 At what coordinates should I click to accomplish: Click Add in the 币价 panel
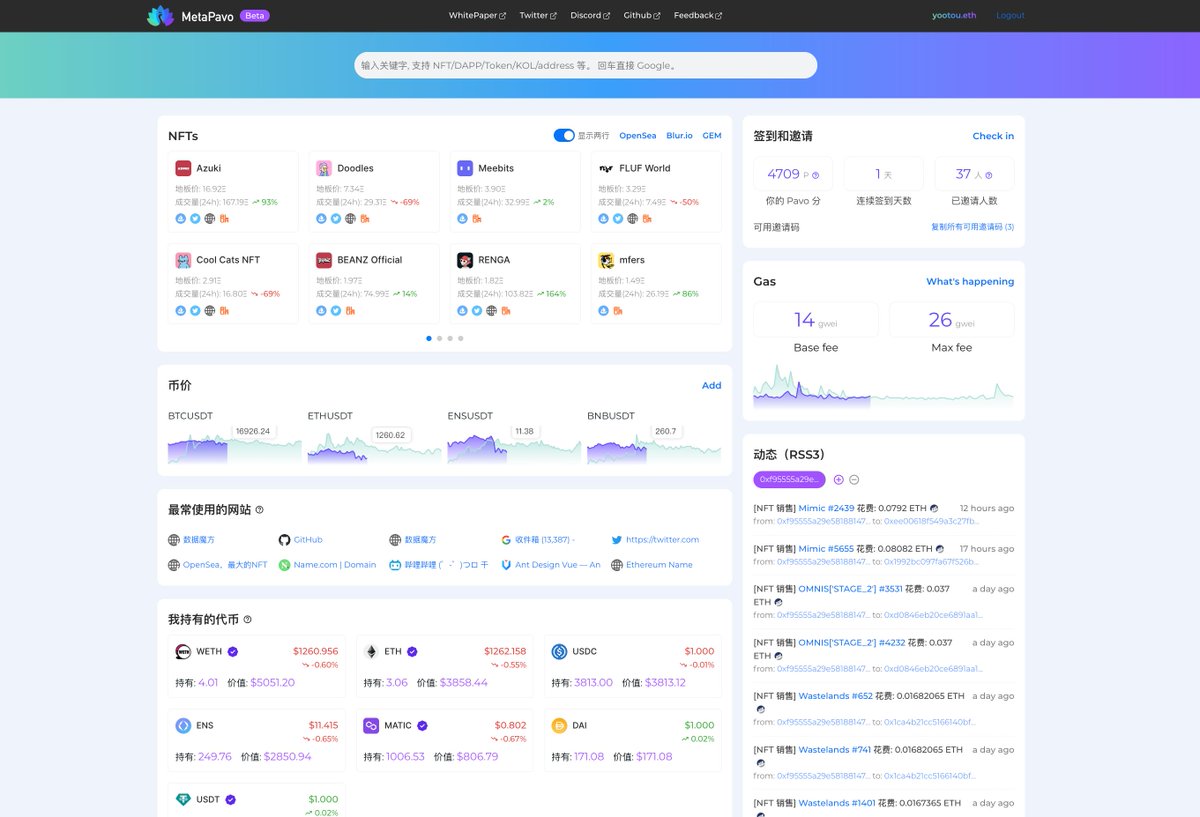(711, 385)
